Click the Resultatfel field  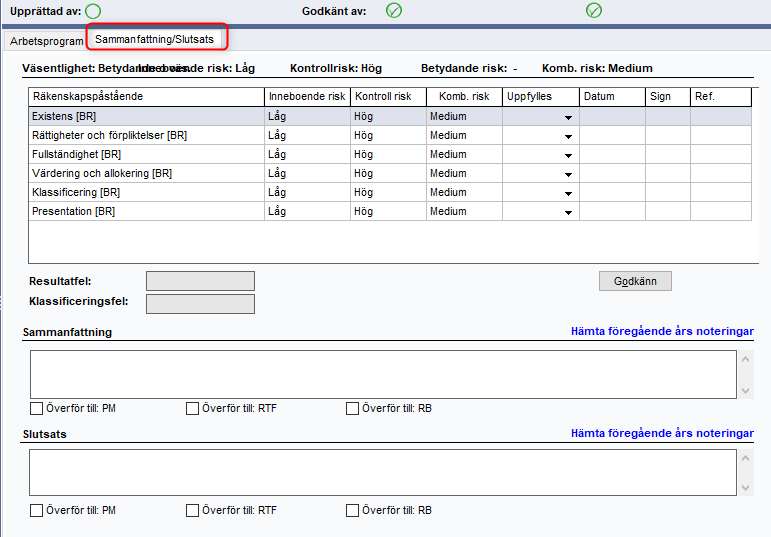200,281
